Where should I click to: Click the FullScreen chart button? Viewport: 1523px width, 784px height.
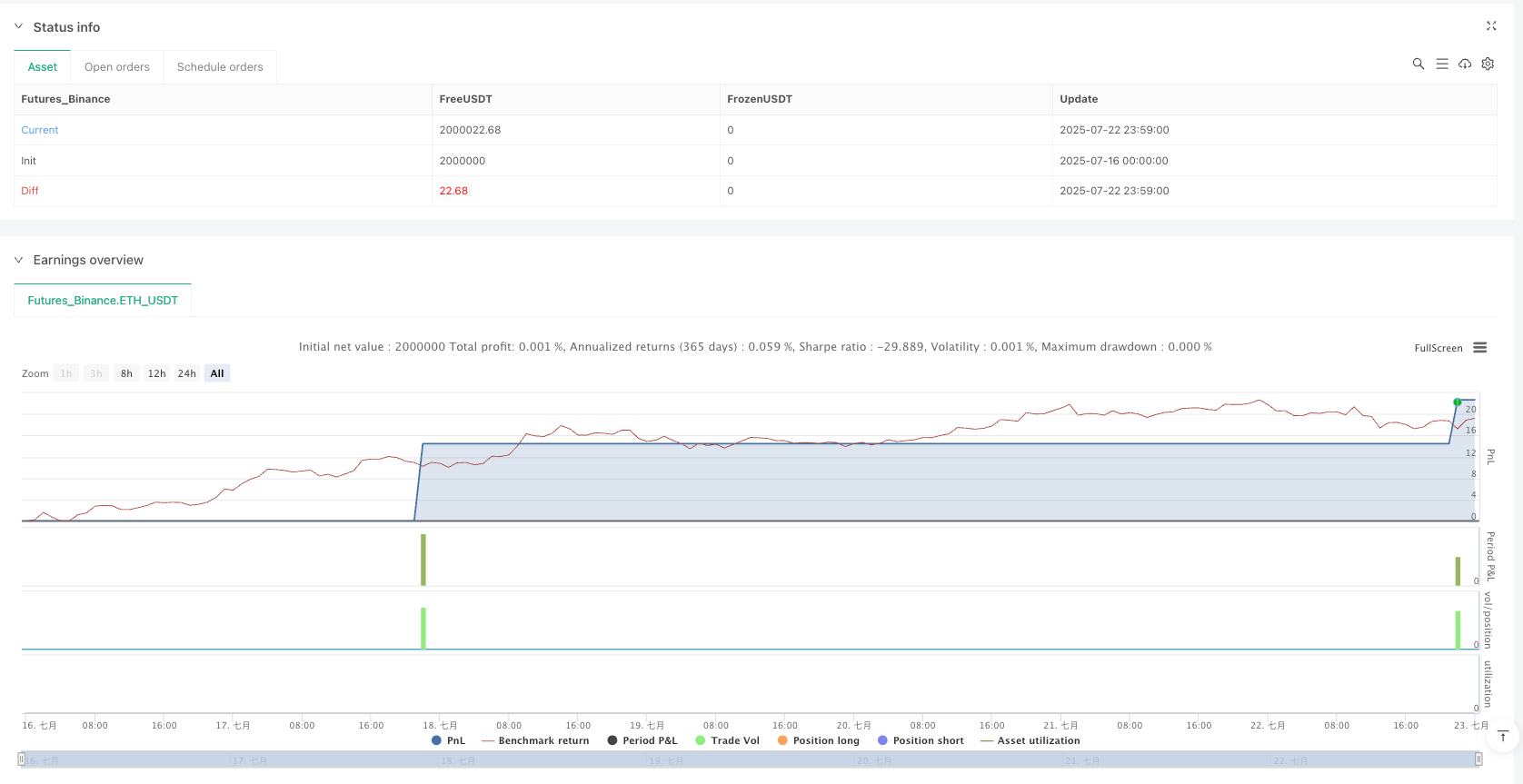(x=1438, y=348)
